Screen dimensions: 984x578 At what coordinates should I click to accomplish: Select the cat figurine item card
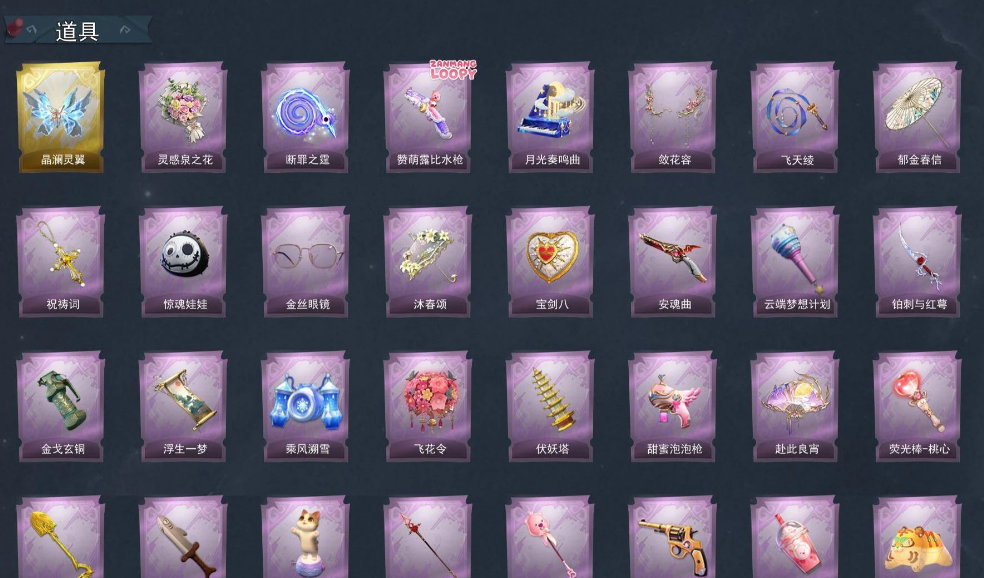[x=306, y=537]
